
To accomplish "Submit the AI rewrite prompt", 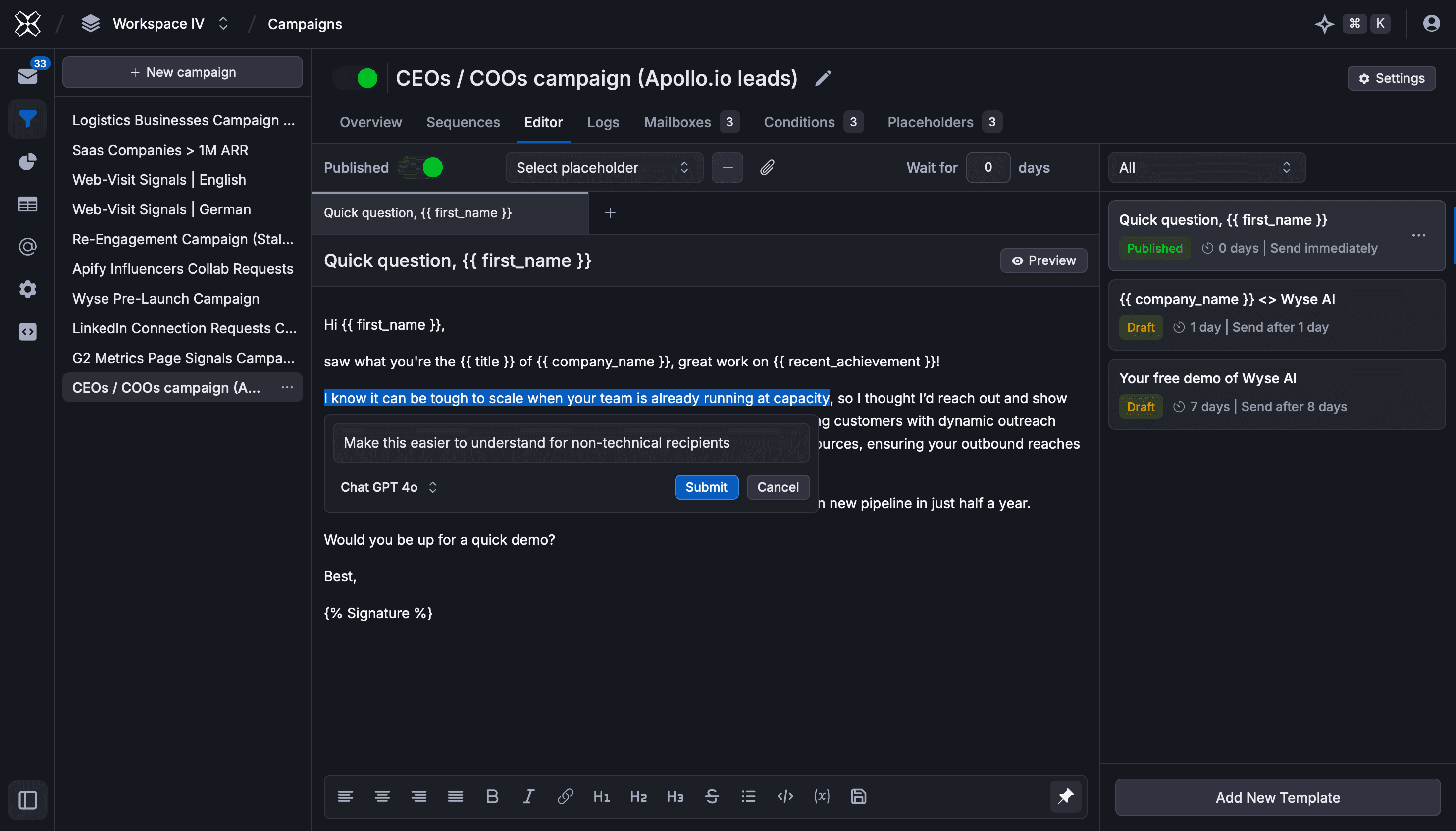I will click(x=706, y=487).
